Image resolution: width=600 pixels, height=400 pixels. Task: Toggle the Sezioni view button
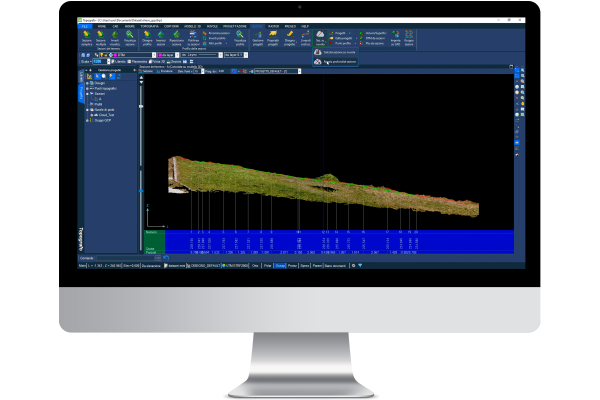coord(174,61)
